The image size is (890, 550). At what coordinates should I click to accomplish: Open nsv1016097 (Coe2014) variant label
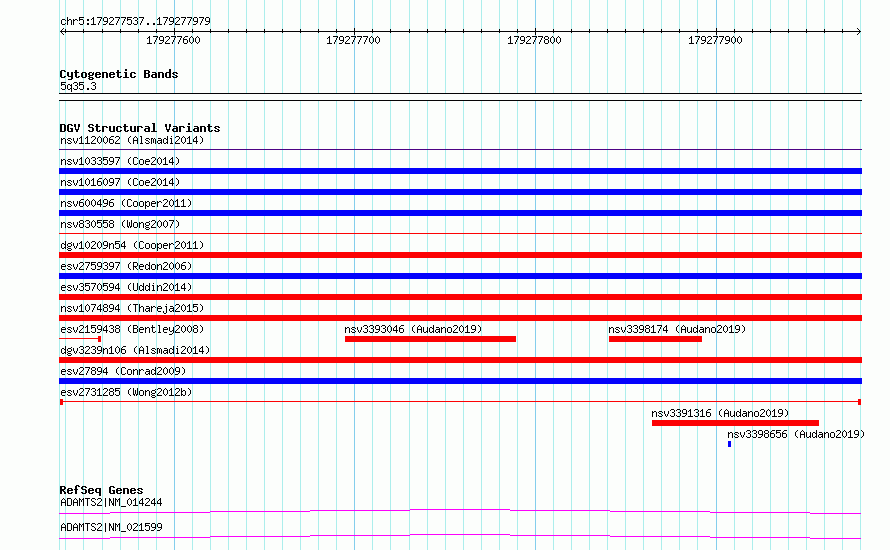[x=120, y=182]
